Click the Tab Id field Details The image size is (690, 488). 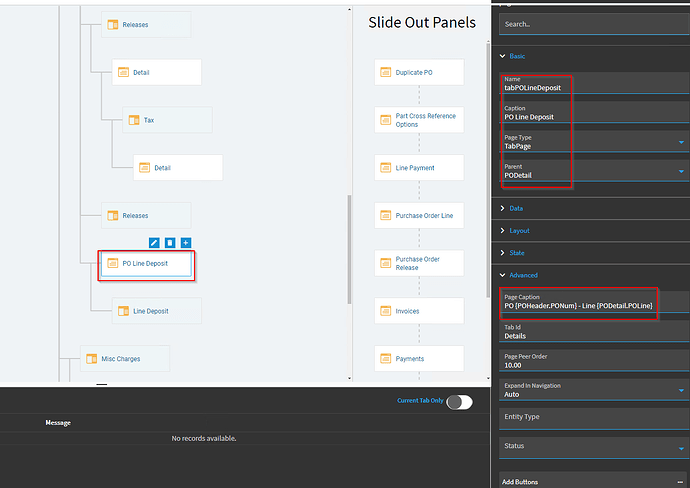[594, 331]
